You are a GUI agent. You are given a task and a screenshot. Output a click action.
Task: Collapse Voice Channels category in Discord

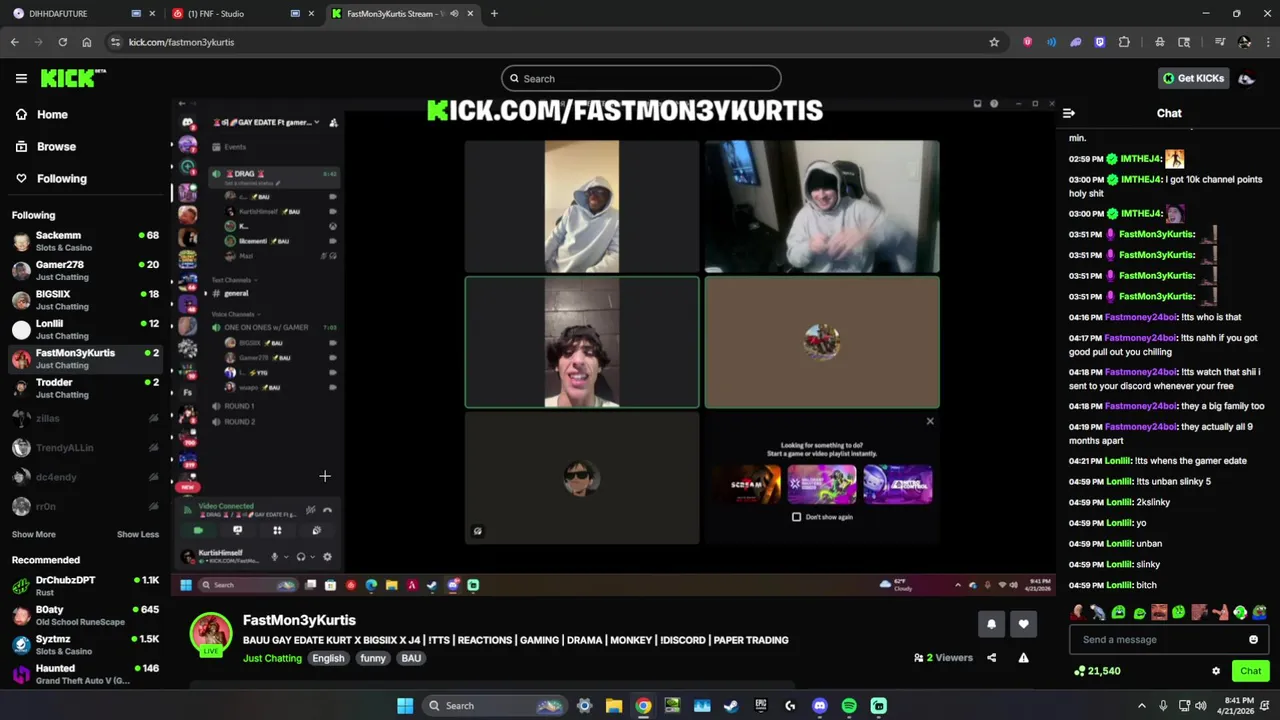click(x=234, y=314)
